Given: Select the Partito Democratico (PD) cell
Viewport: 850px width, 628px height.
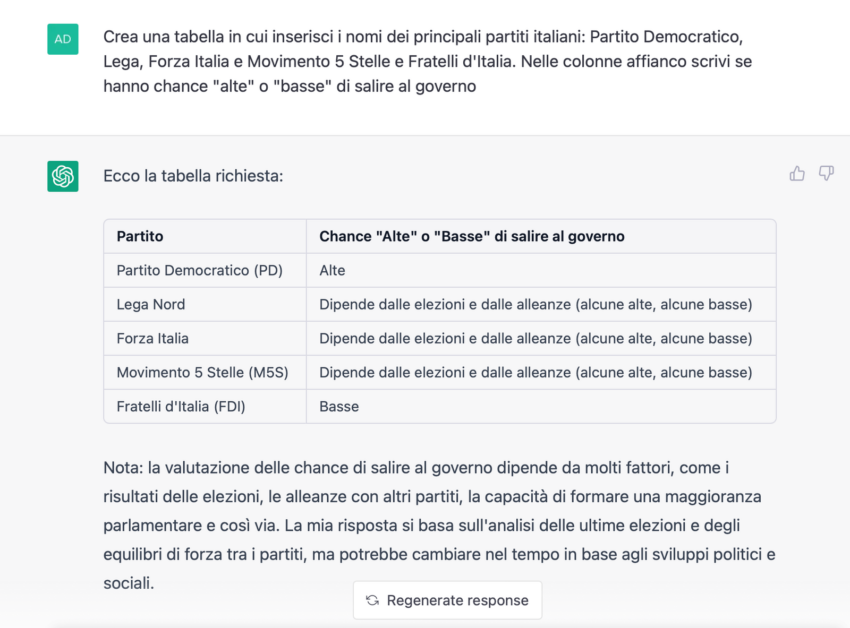Looking at the screenshot, I should (205, 271).
